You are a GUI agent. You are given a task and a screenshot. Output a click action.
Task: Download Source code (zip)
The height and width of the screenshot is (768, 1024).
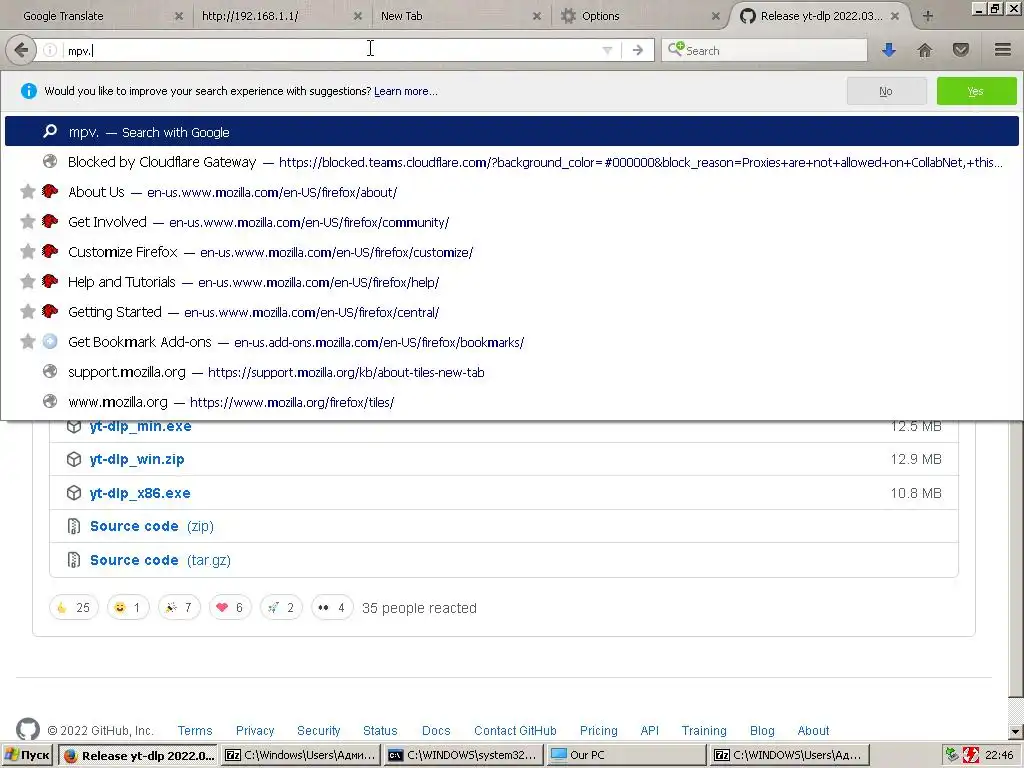coord(152,526)
